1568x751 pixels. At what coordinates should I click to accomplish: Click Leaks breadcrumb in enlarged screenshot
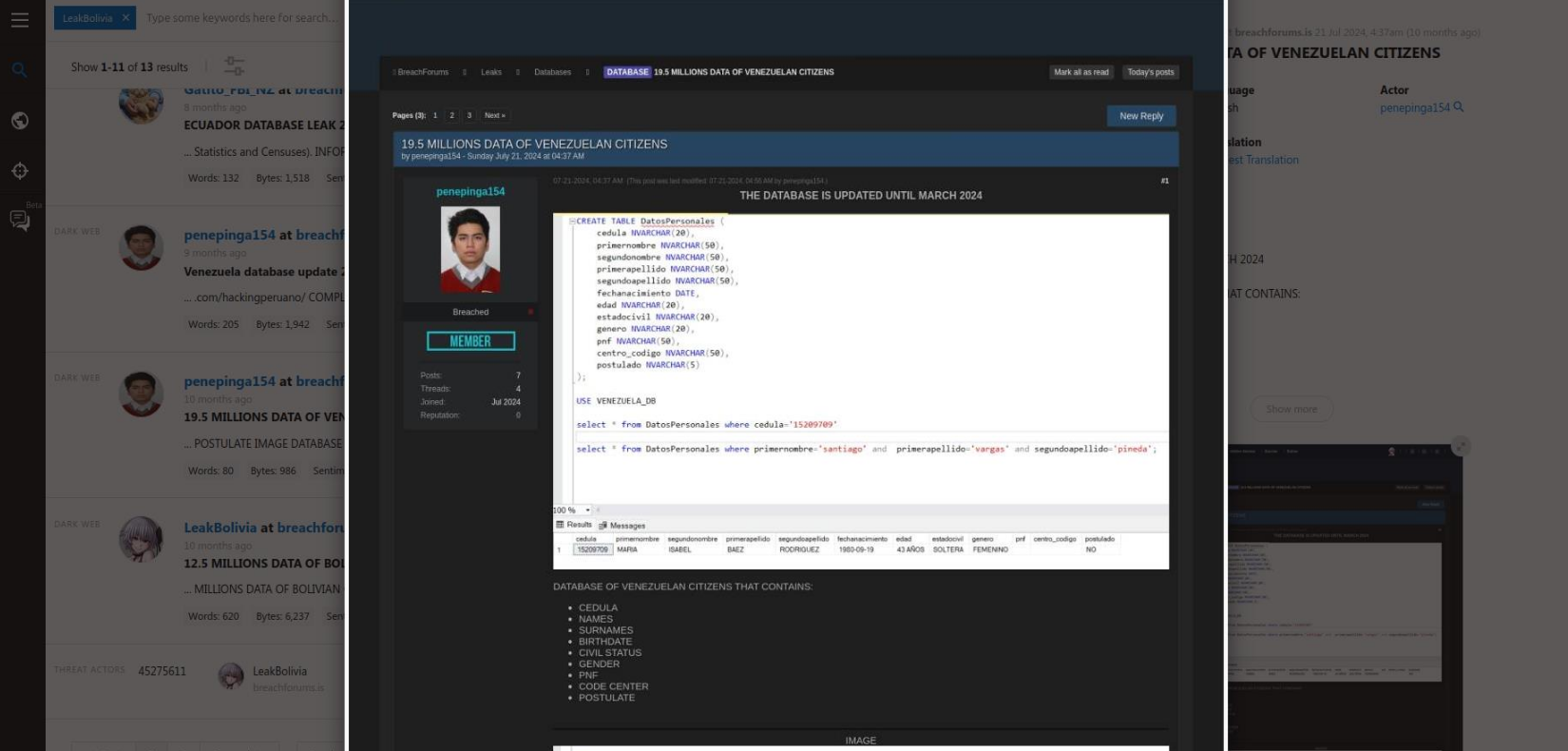491,72
